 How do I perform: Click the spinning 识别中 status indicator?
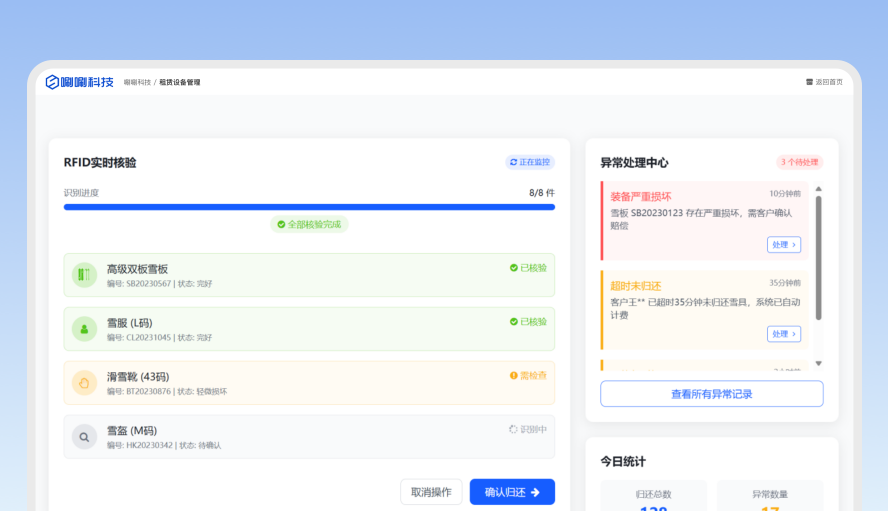tap(528, 429)
